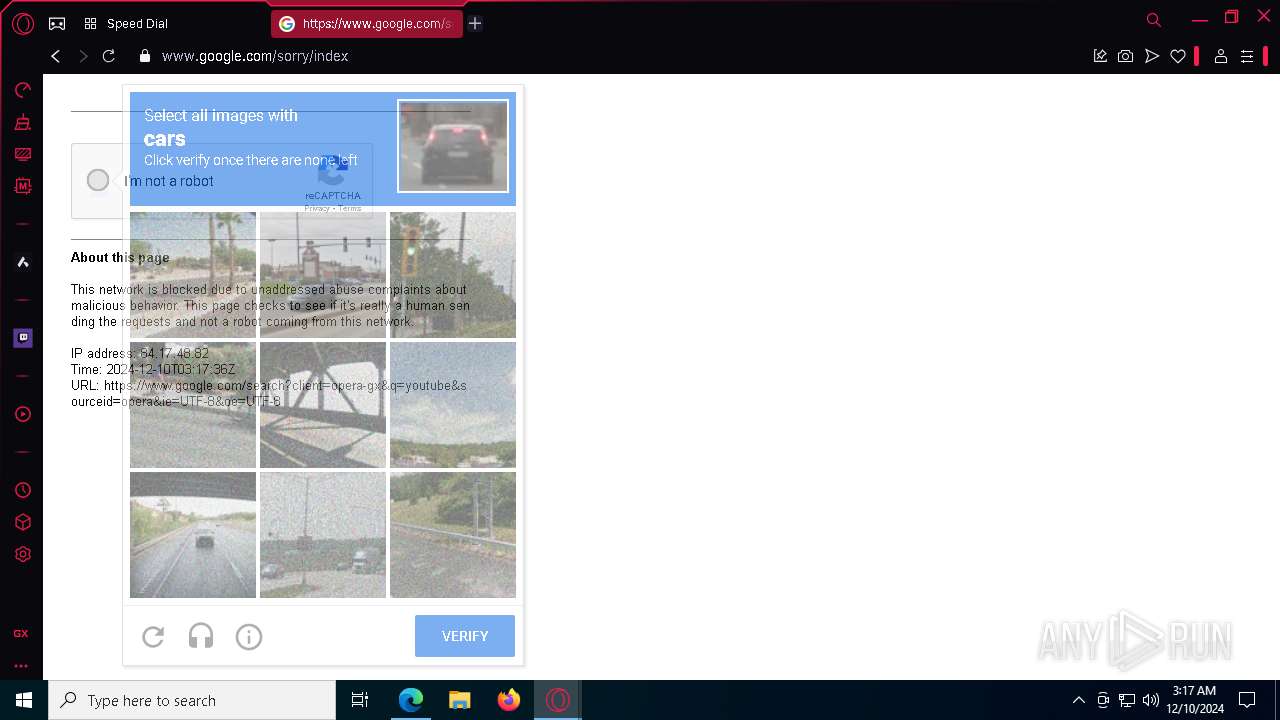Select captcha tile with bridge girders
This screenshot has width=1280, height=720.
pyautogui.click(x=323, y=405)
